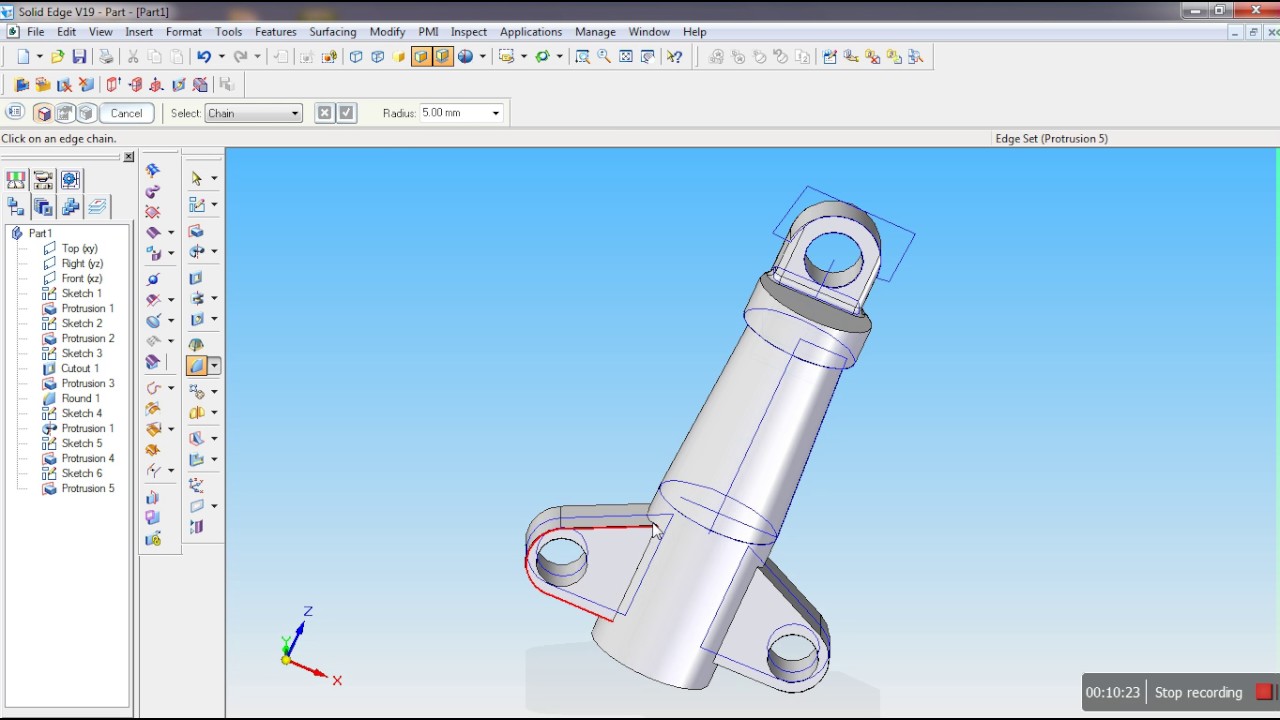Select Cutout 1 in the feature tree
Image resolution: width=1280 pixels, height=720 pixels.
click(x=80, y=368)
